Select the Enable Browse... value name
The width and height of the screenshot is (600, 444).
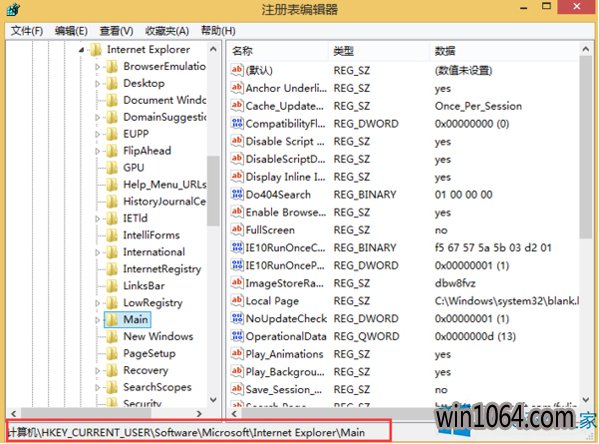(286, 212)
